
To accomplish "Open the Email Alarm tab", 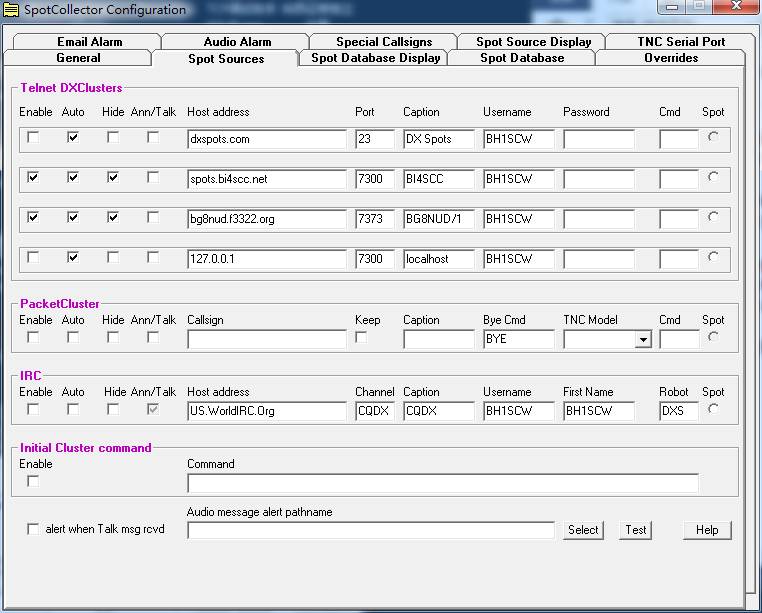I will 89,42.
